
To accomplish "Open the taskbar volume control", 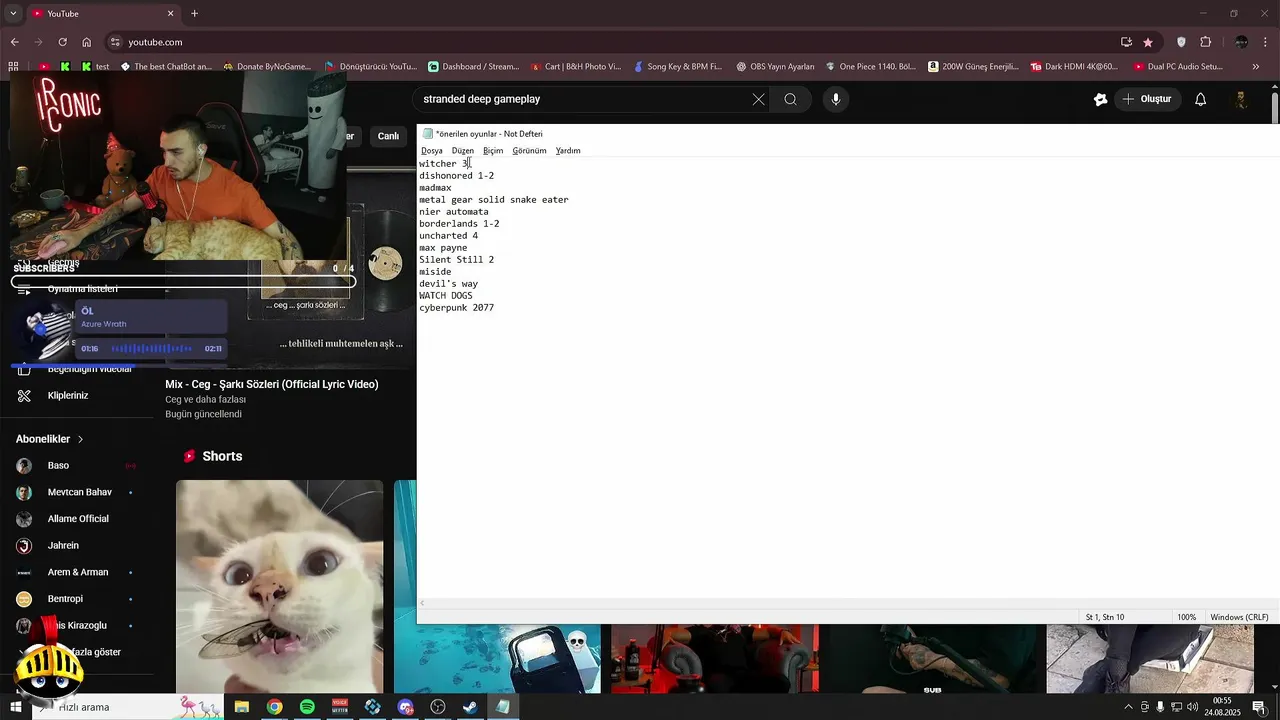I will tap(1194, 707).
